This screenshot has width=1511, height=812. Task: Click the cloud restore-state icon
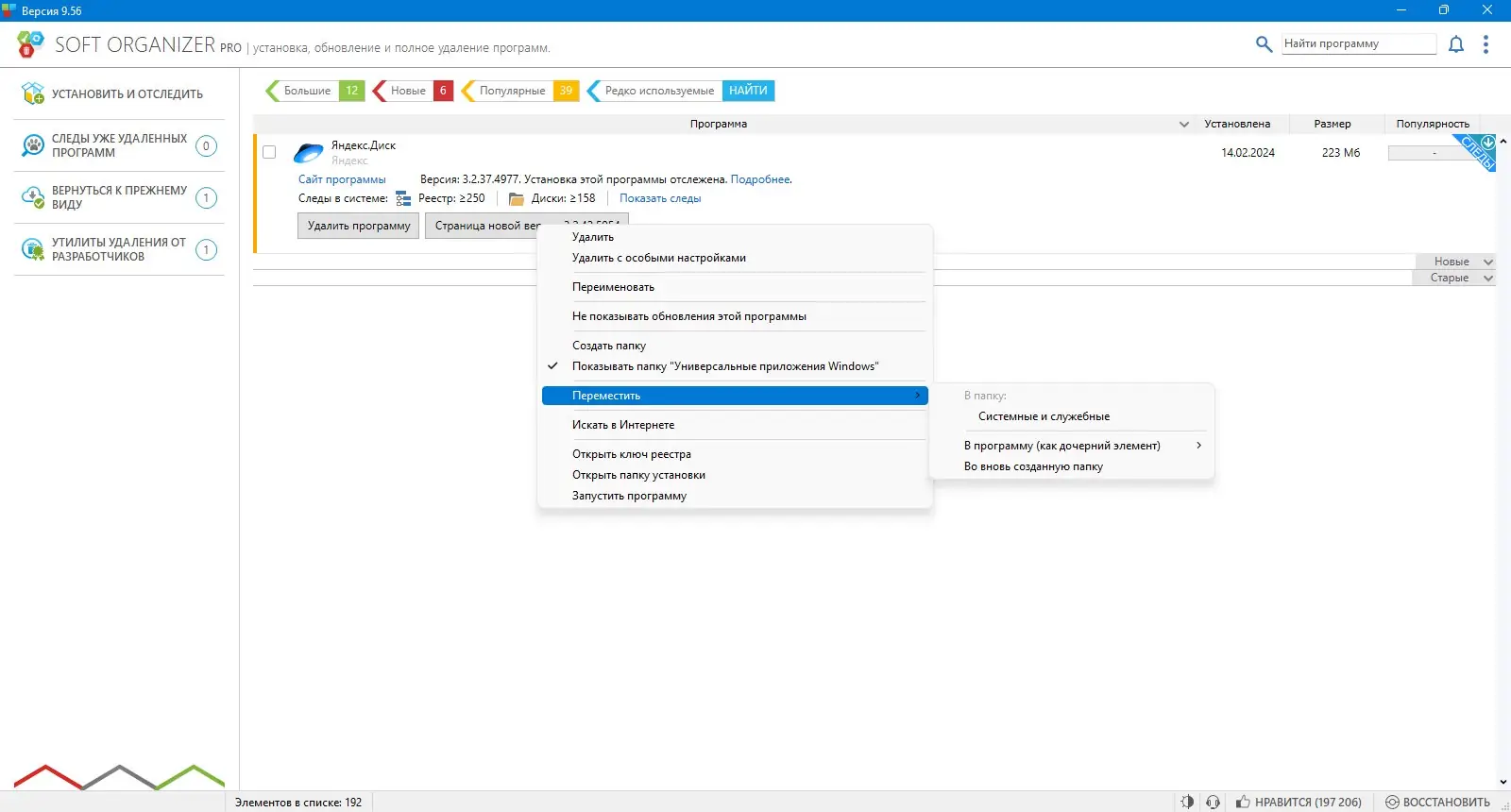coord(33,197)
